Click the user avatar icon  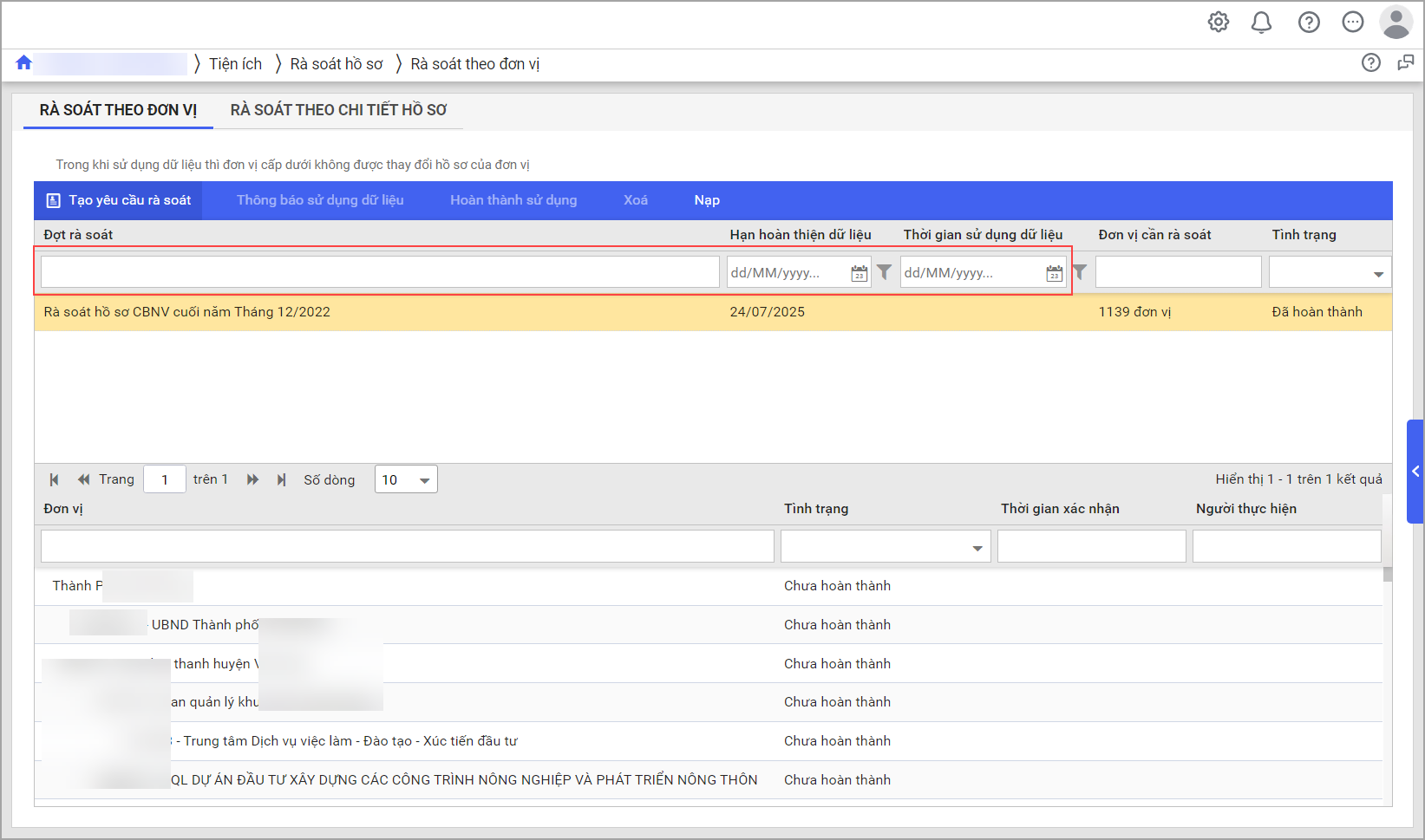tap(1396, 22)
